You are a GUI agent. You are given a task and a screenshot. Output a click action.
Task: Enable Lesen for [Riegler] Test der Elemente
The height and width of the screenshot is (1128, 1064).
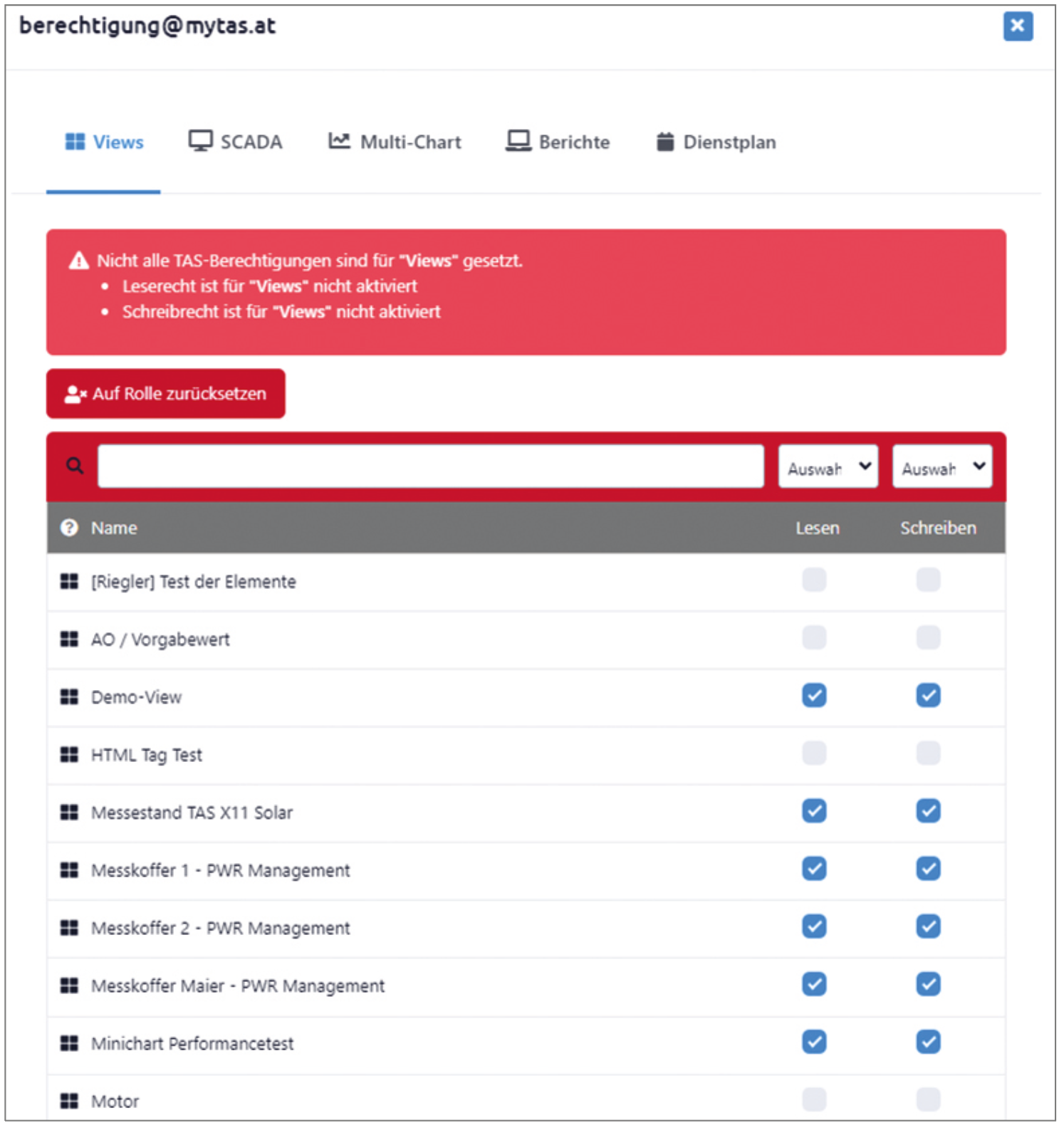tap(814, 580)
